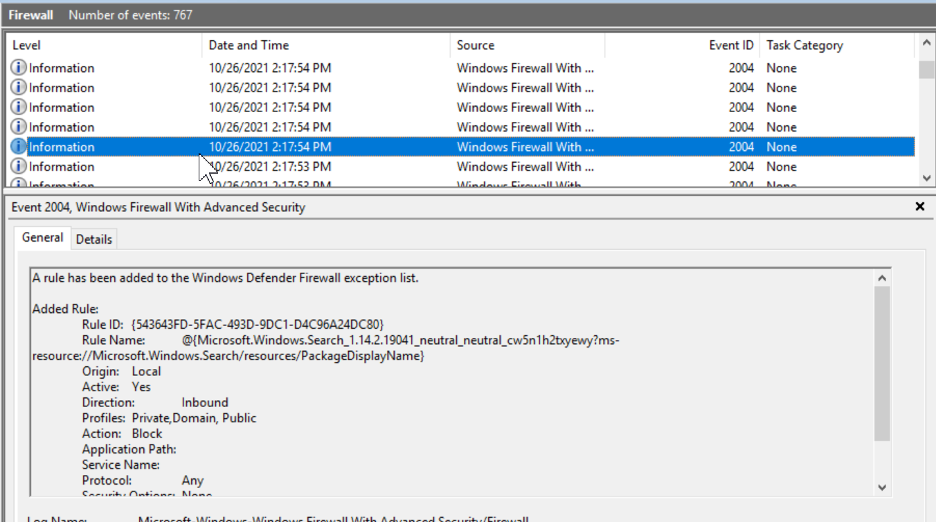The width and height of the screenshot is (936, 522).
Task: Click the Source cell of the highlighted row
Action: pos(525,147)
